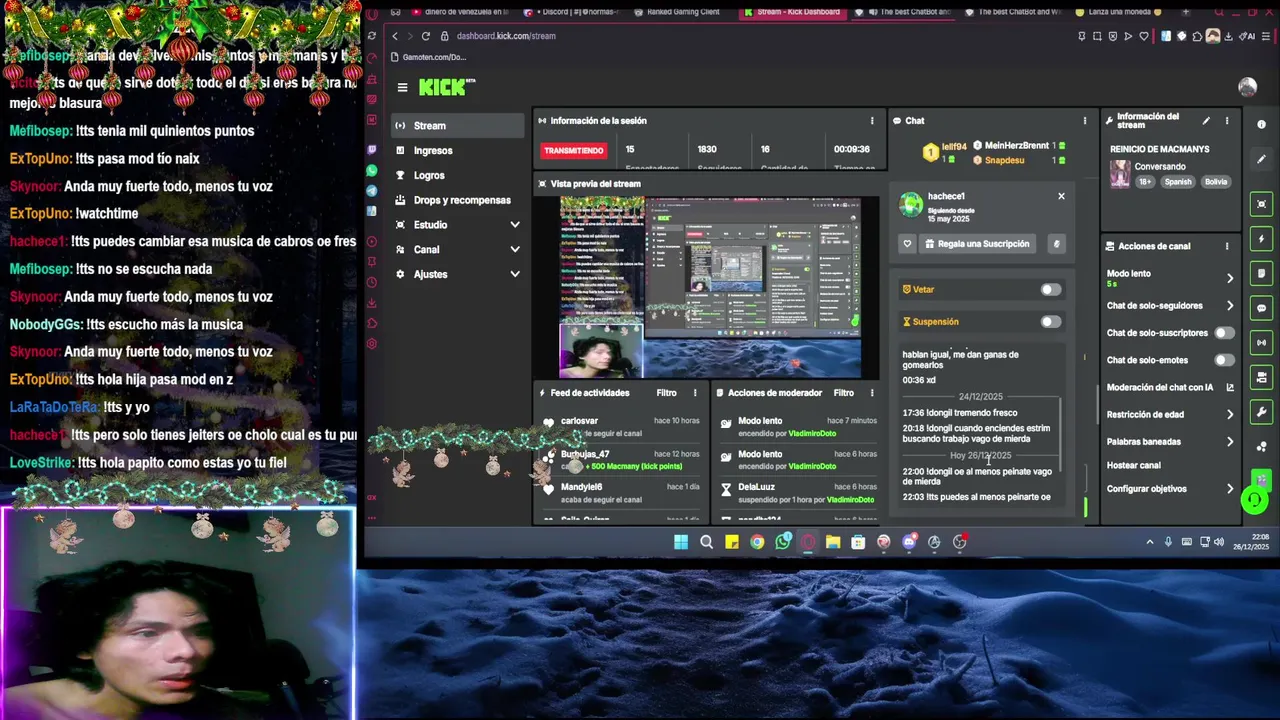Open the Kick hamburger menu
This screenshot has height=720, width=1280.
(402, 87)
